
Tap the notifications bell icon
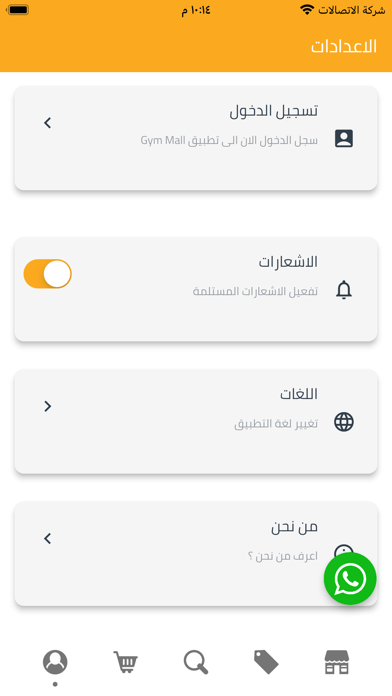pyautogui.click(x=344, y=290)
